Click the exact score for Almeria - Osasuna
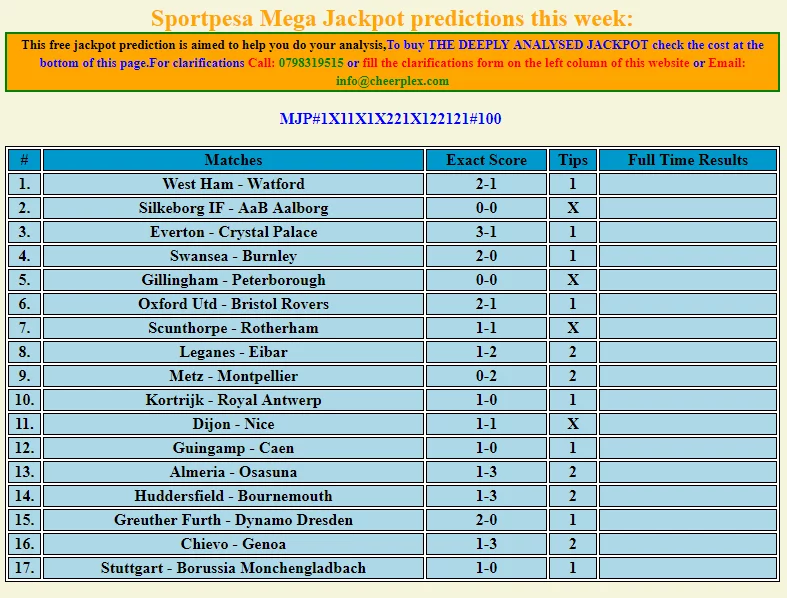The image size is (787, 598). [x=486, y=472]
